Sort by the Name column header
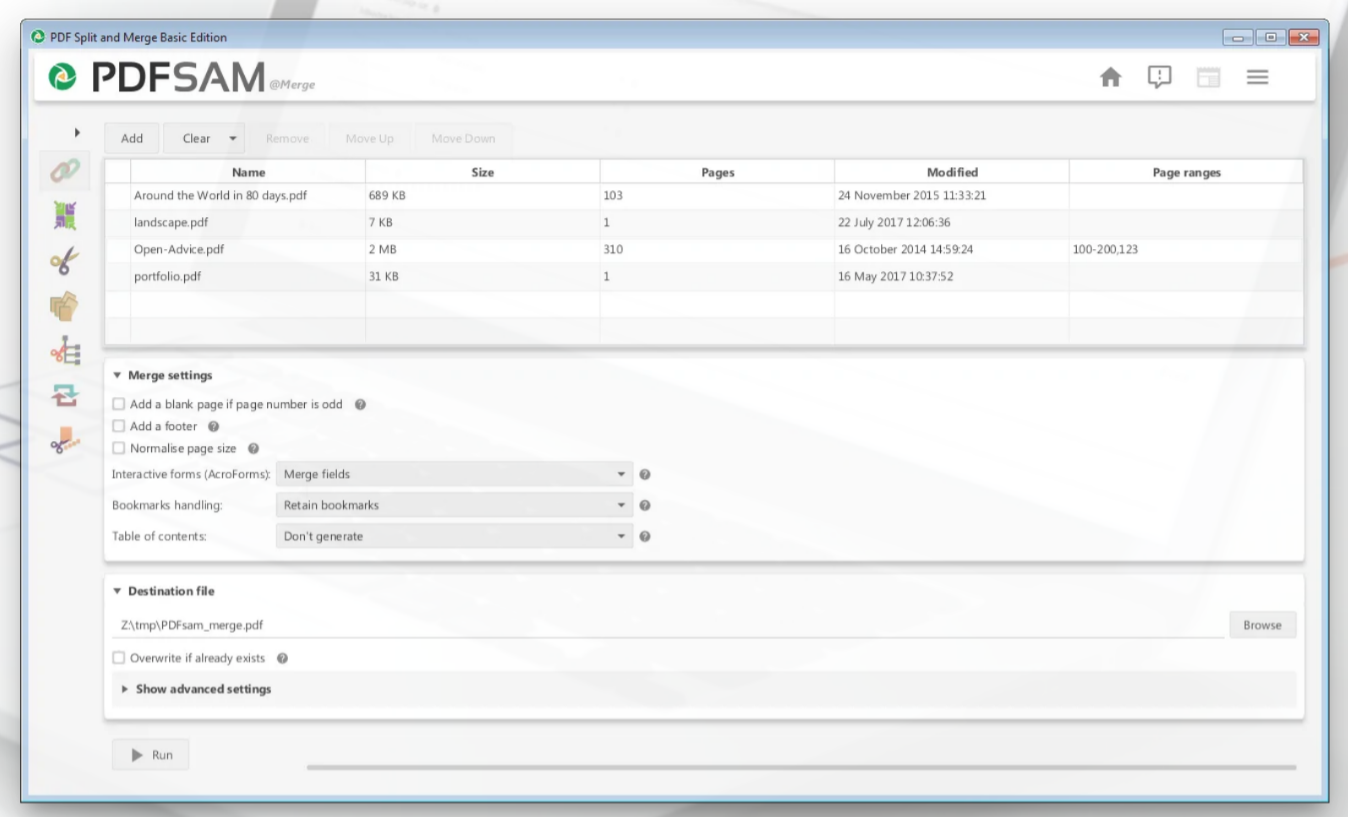 [x=248, y=172]
